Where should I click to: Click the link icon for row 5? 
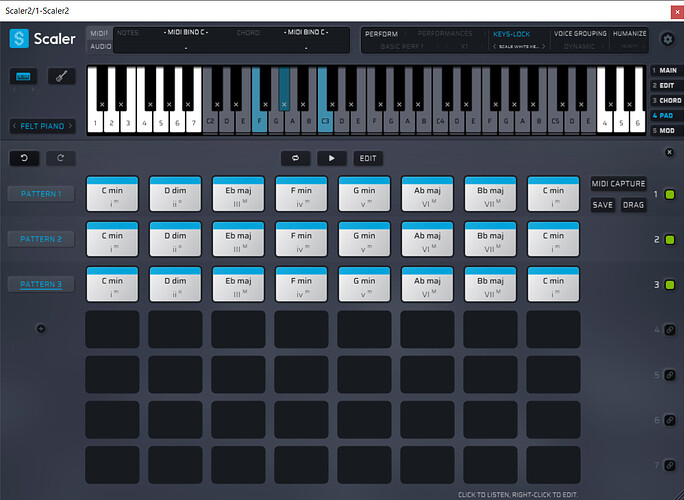670,375
